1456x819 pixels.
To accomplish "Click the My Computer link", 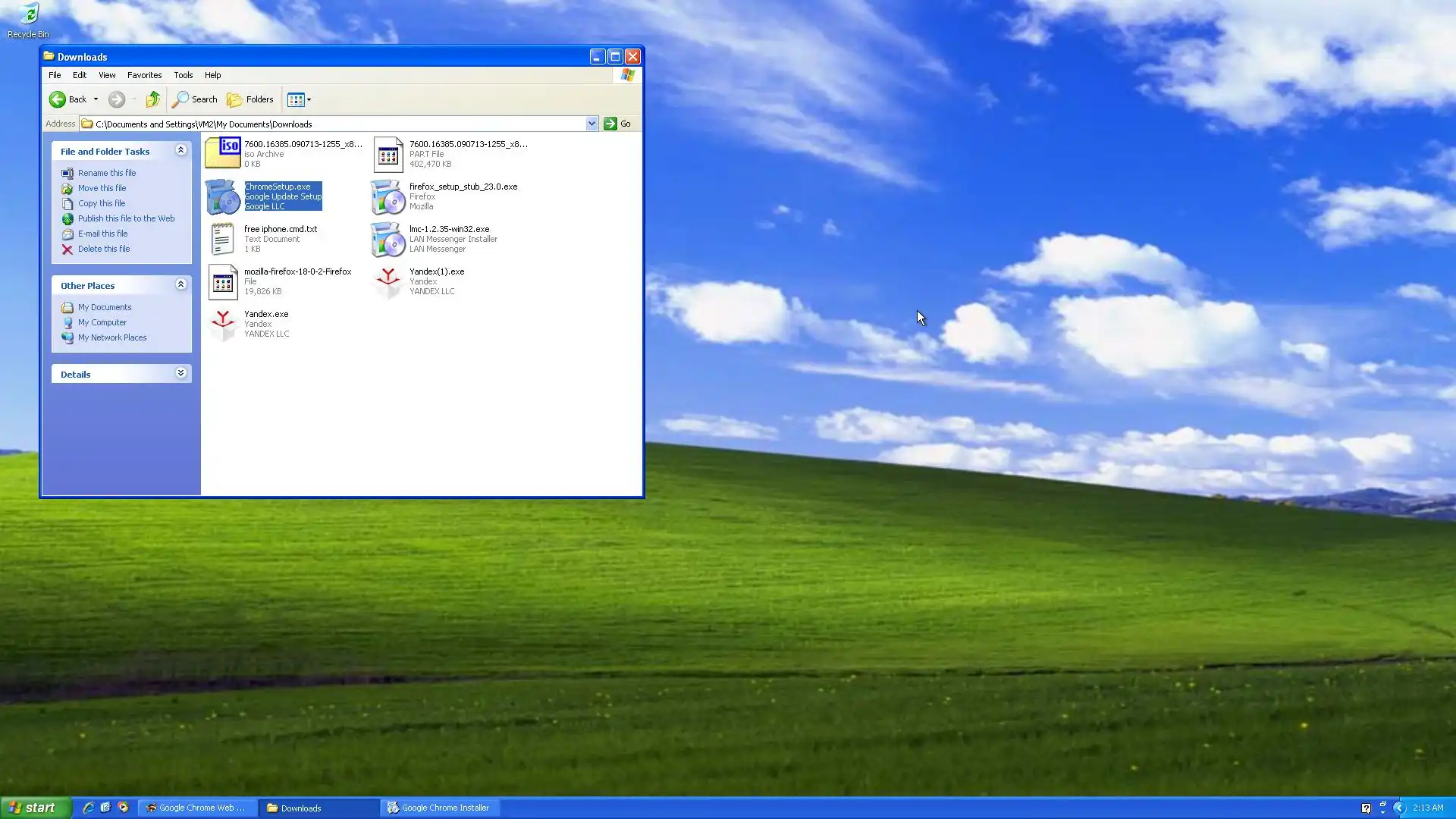I will (x=102, y=322).
